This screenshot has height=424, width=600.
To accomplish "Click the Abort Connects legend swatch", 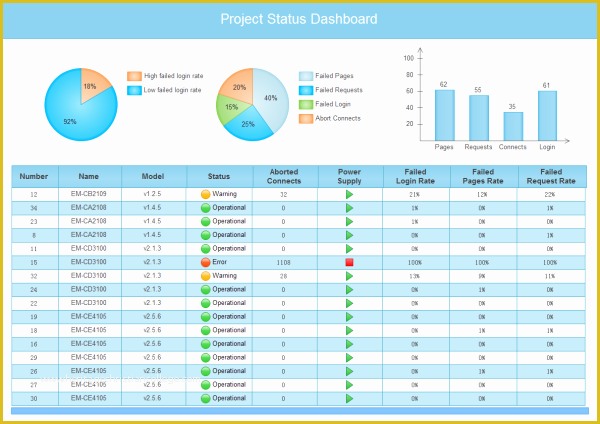I will coord(306,119).
